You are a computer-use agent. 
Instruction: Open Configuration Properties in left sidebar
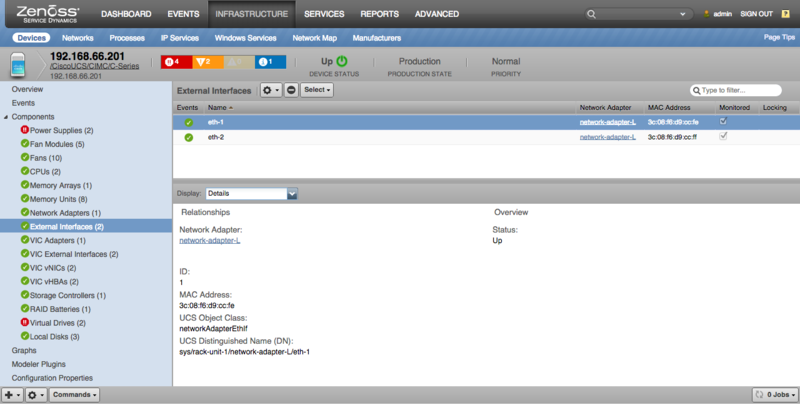[x=52, y=378]
